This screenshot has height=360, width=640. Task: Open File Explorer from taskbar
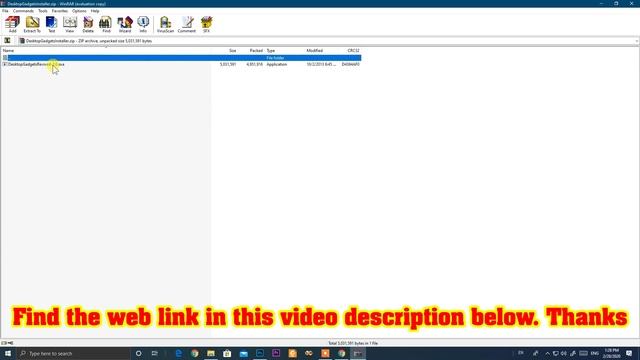click(x=211, y=353)
